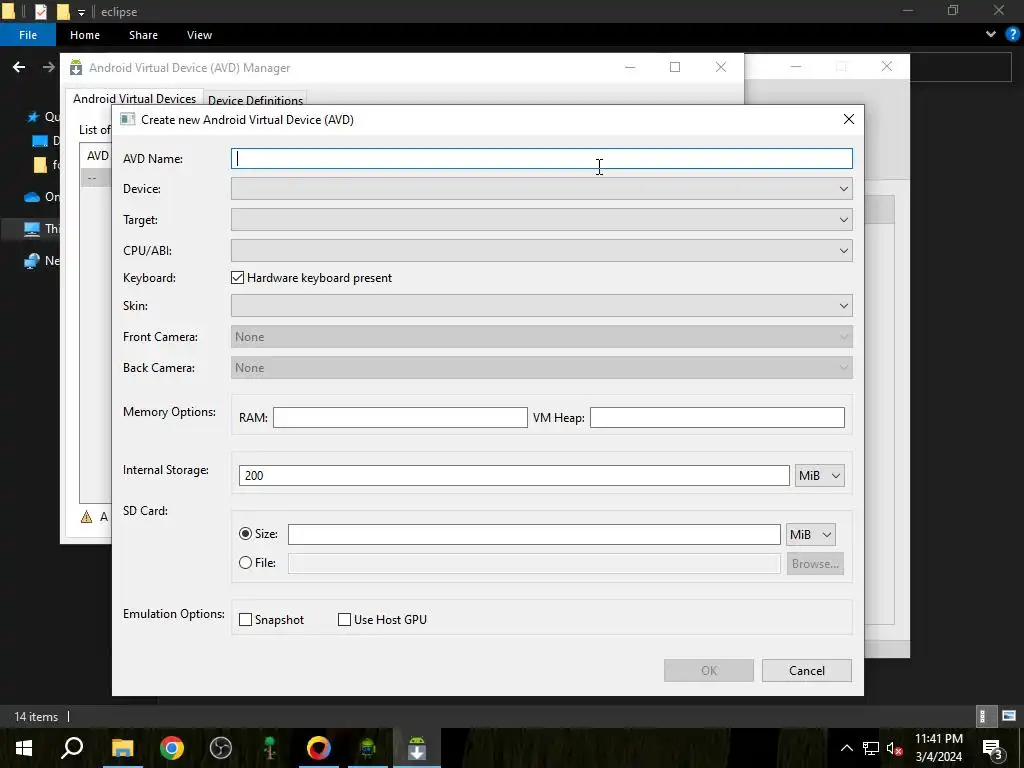1024x768 pixels.
Task: Uncheck Hardware keyboard present checkbox
Action: [x=238, y=278]
